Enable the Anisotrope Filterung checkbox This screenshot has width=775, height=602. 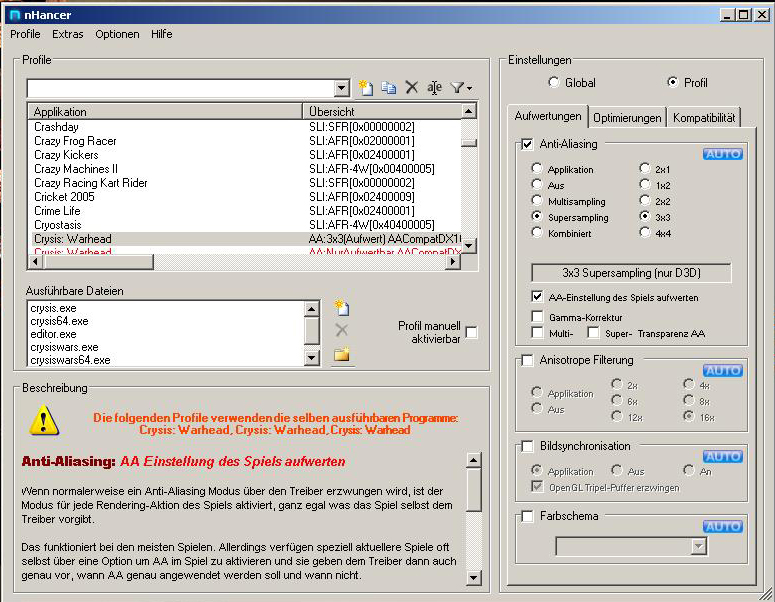527,360
